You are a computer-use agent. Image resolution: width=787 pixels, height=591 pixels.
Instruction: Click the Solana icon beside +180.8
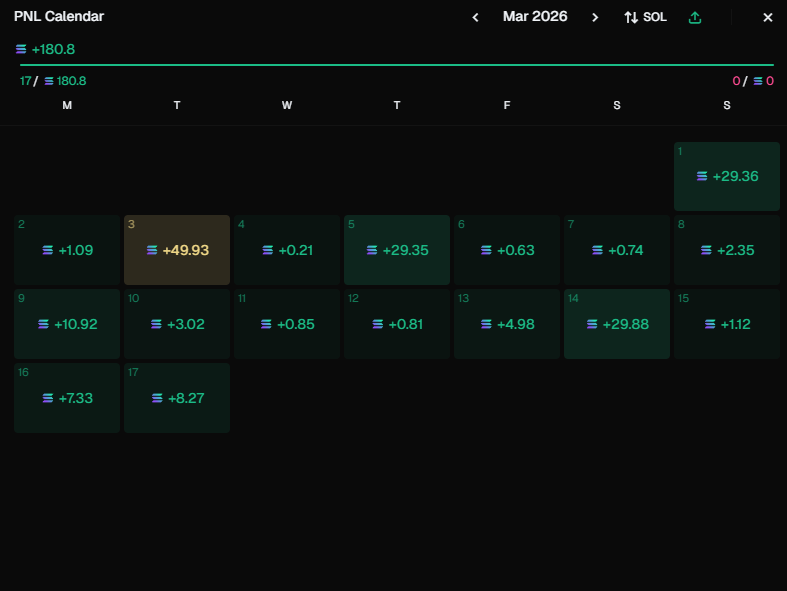[x=21, y=49]
